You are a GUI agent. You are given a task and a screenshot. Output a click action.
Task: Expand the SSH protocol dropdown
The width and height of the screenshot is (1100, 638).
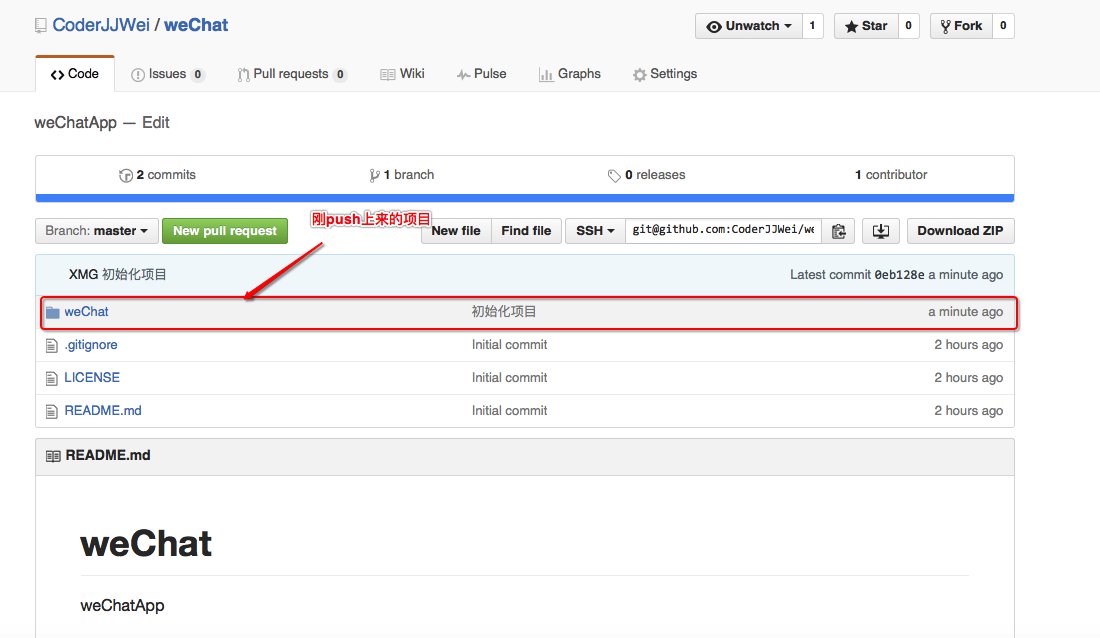595,231
